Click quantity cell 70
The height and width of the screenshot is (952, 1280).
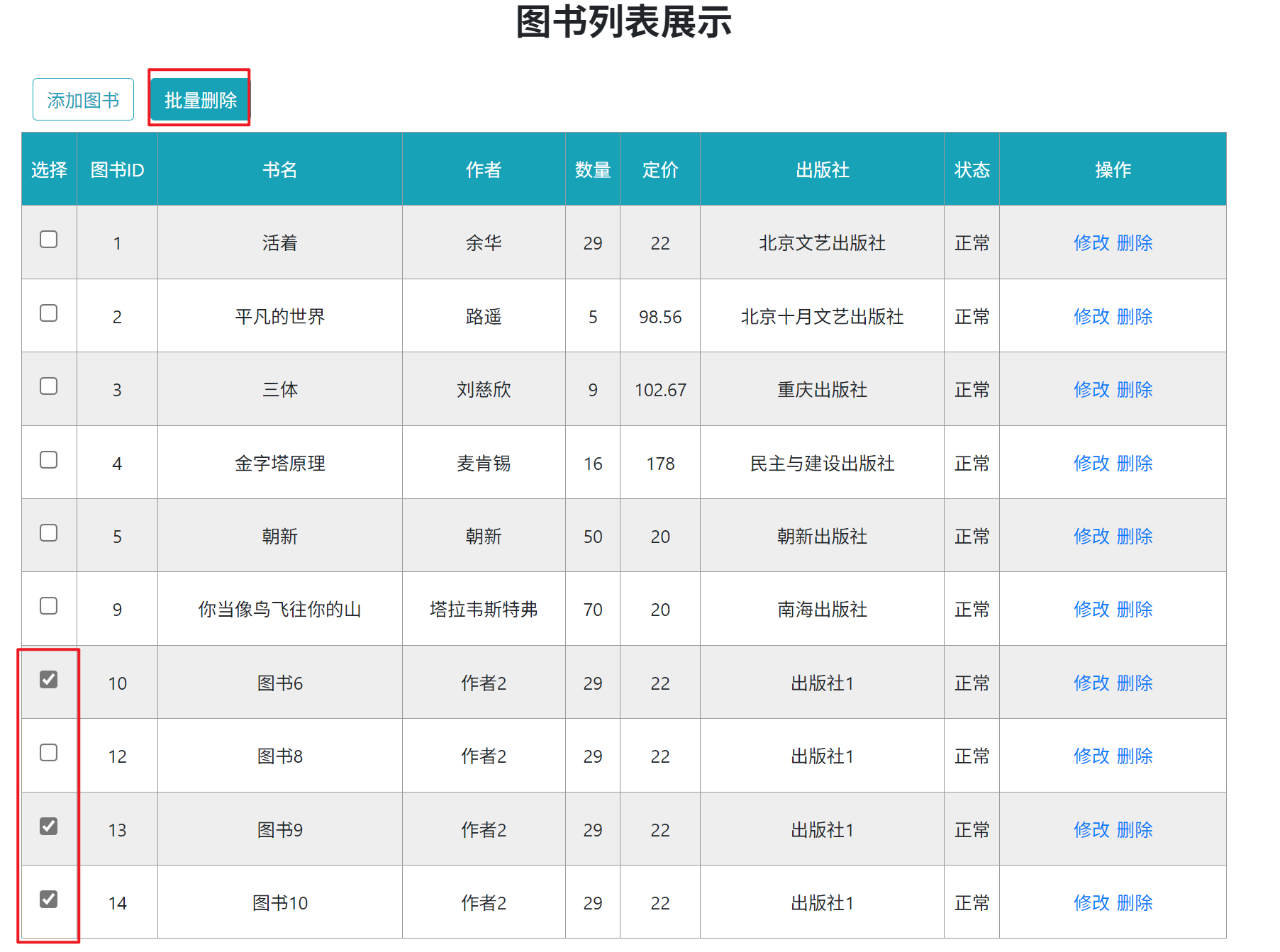[x=593, y=609]
